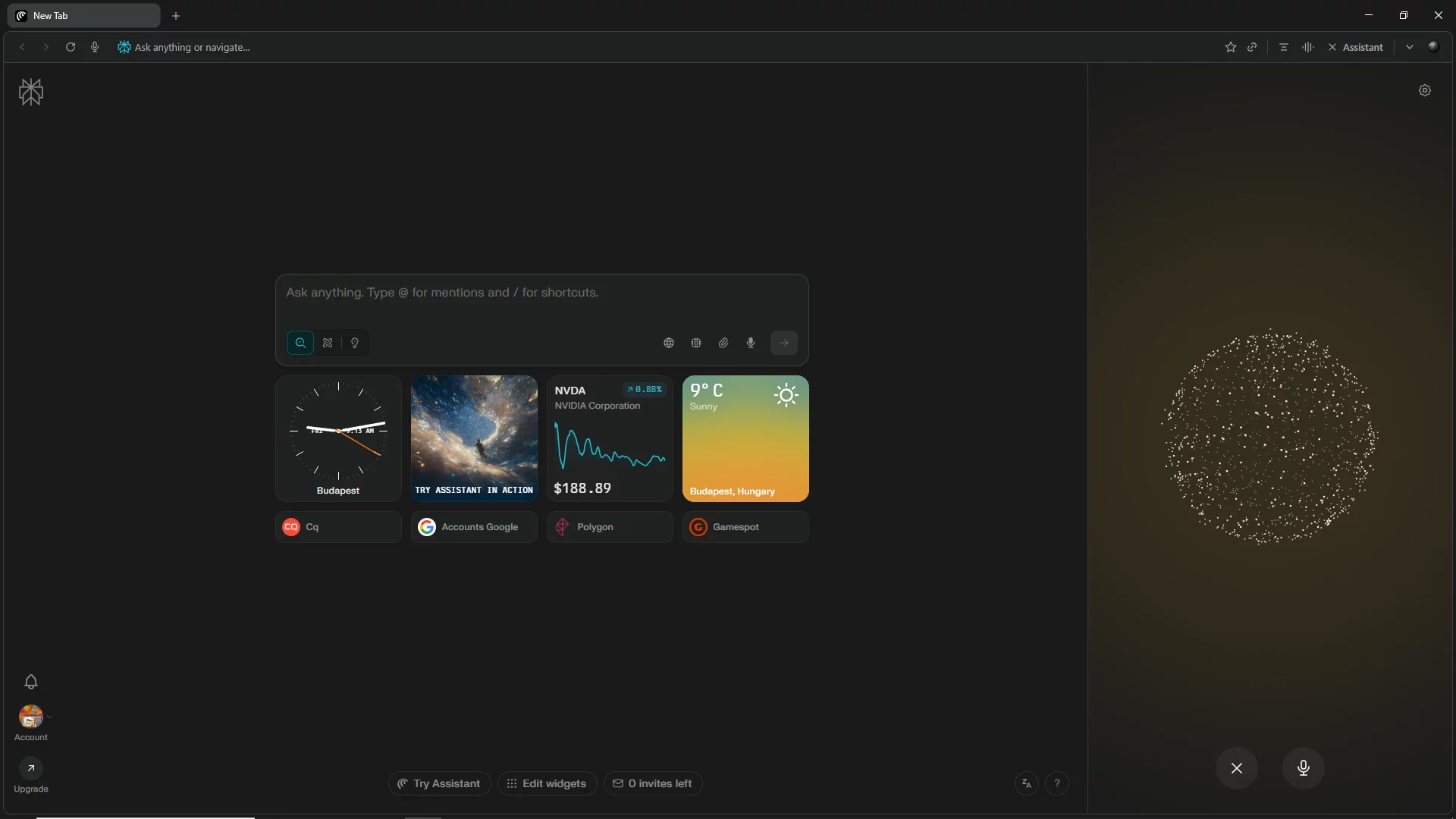Open the Budapest weather widget
1456x819 pixels.
(745, 438)
